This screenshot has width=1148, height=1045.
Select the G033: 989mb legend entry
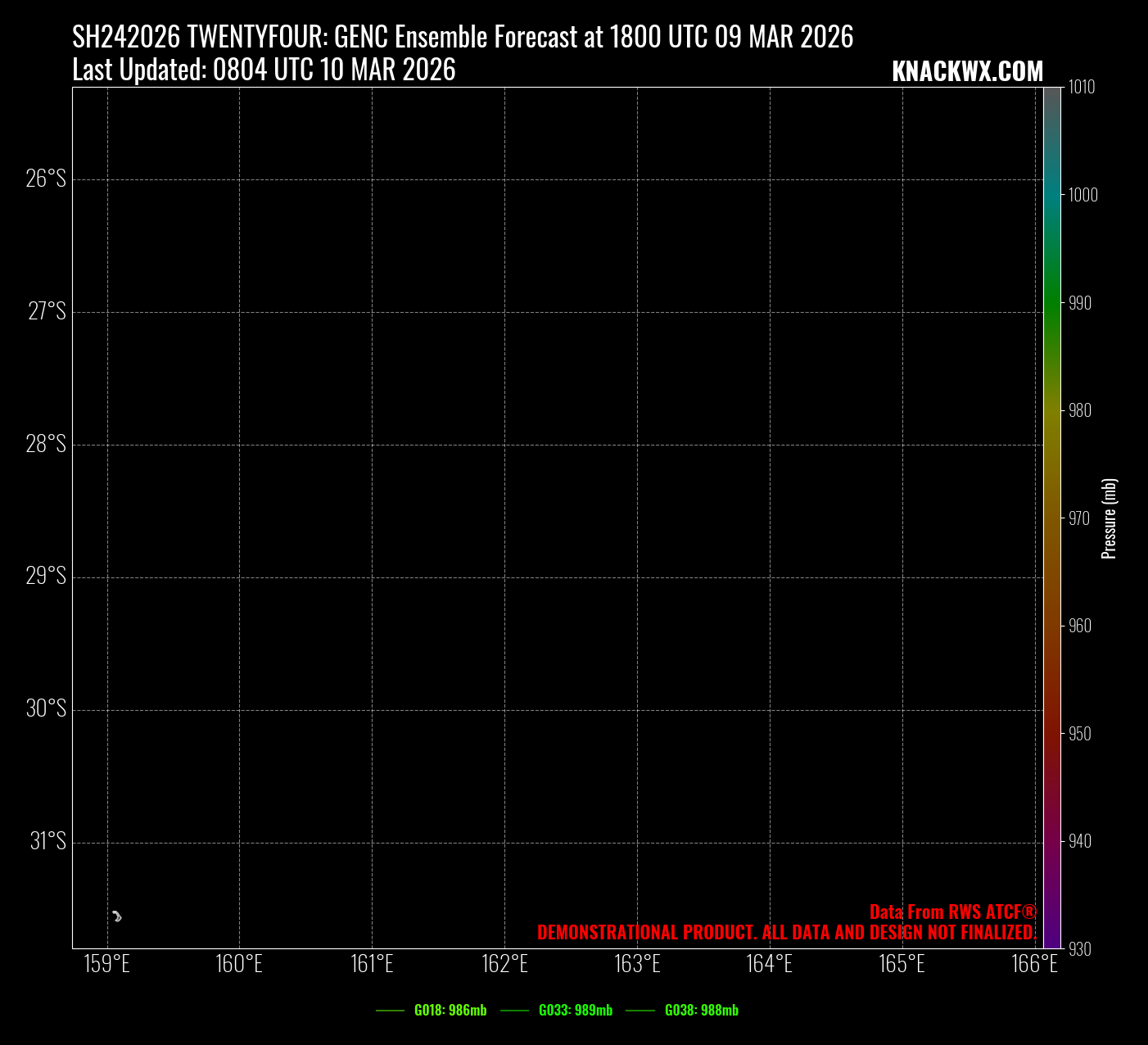pyautogui.click(x=575, y=1011)
